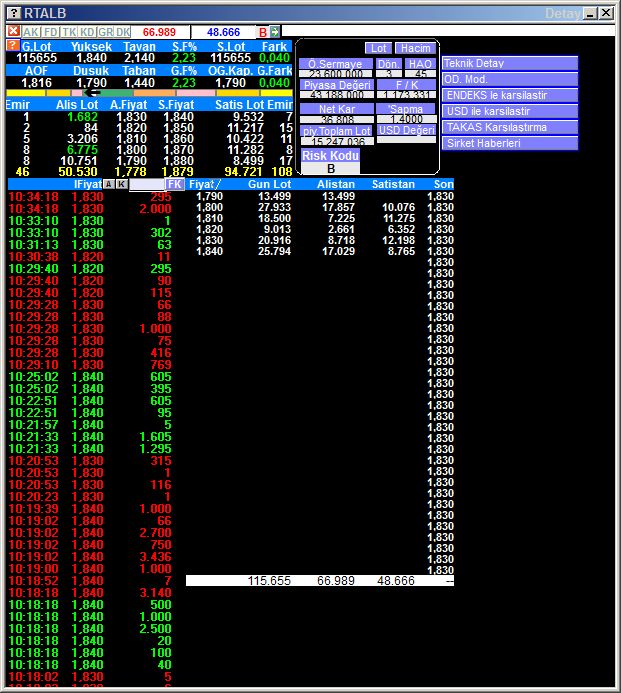The height and width of the screenshot is (693, 621).
Task: Click the Son column header
Action: tap(443, 184)
